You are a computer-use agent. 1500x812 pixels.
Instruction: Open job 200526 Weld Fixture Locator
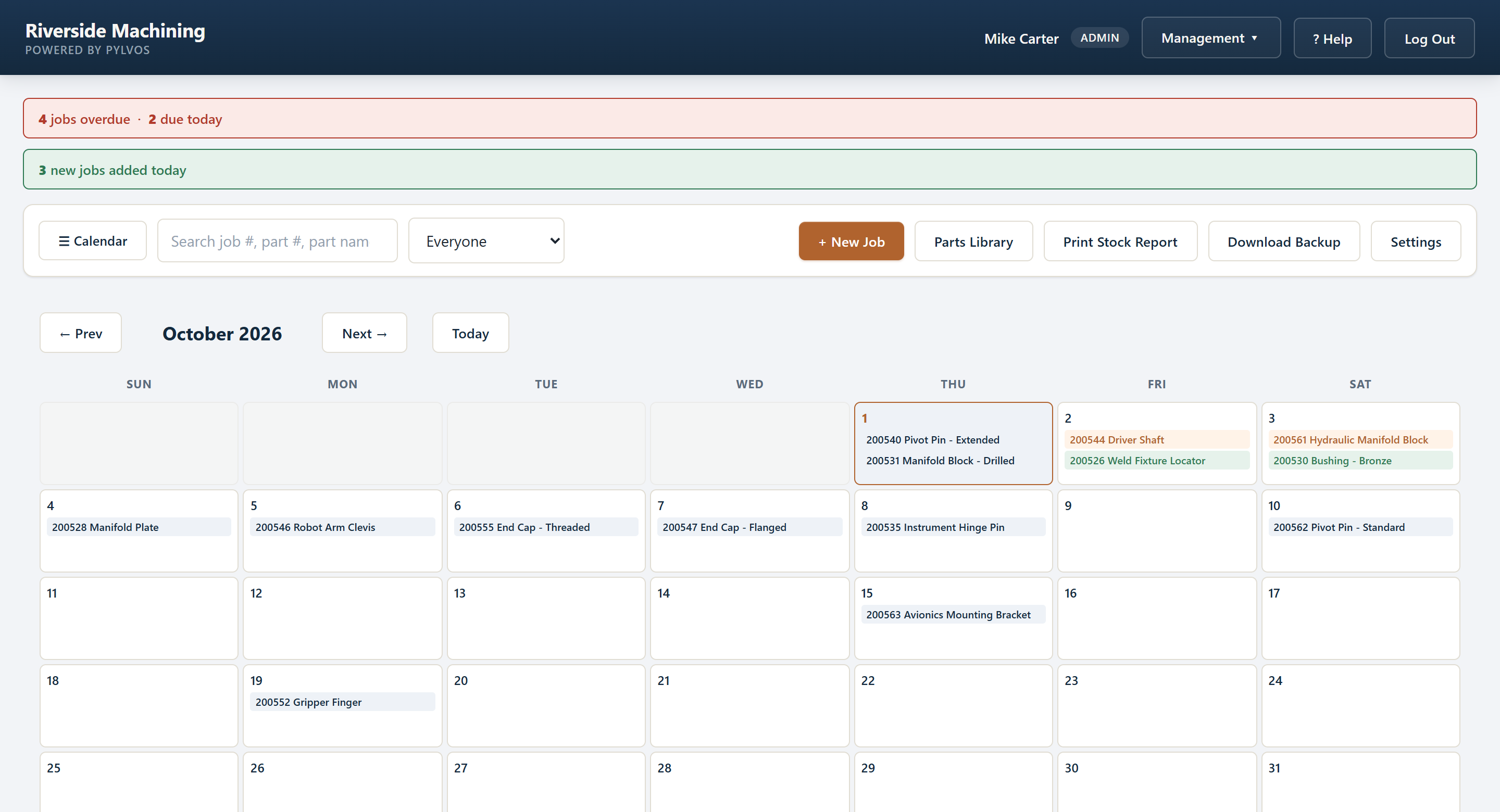[x=1156, y=461]
